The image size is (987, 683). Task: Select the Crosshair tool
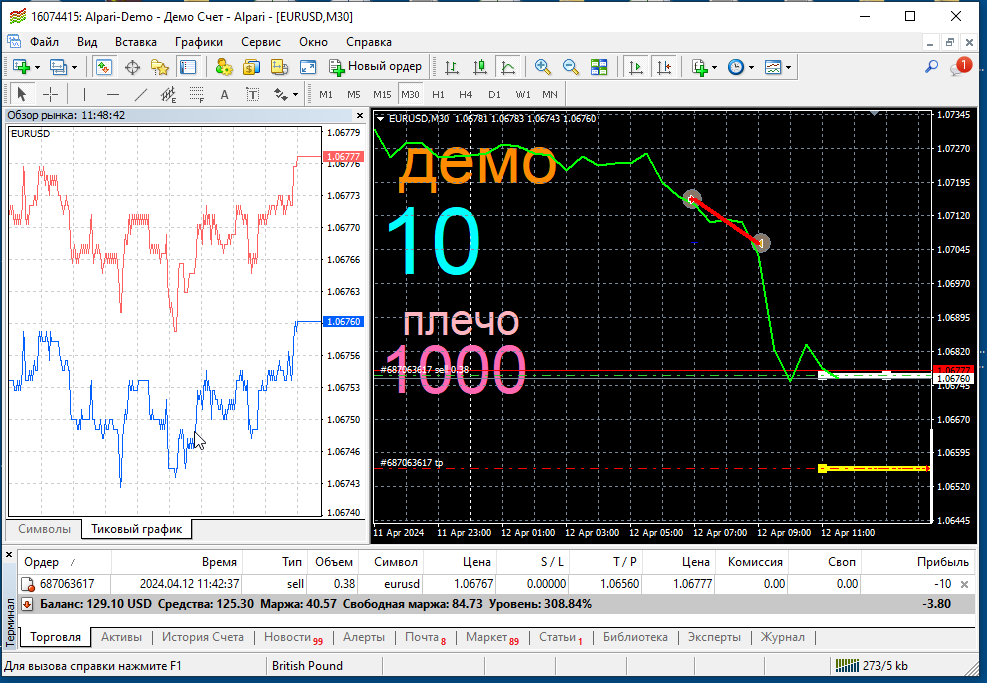50,94
